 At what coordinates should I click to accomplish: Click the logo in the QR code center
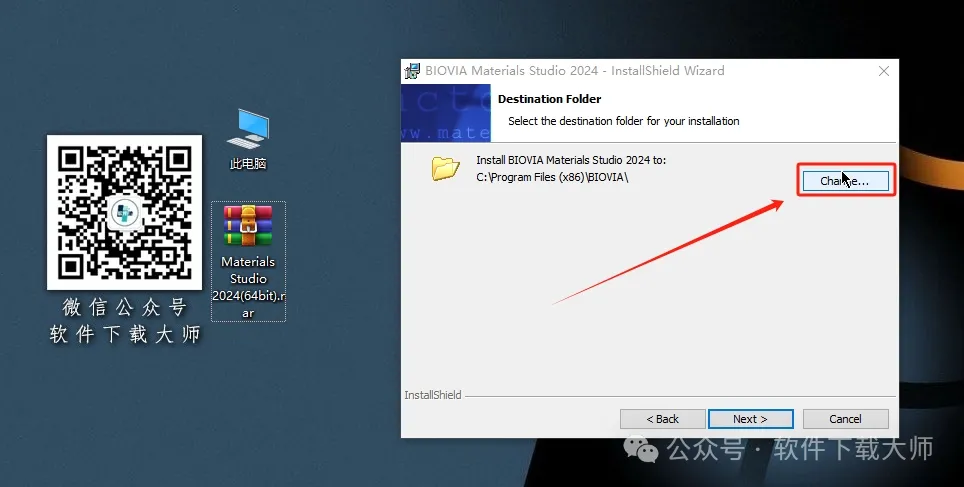125,213
